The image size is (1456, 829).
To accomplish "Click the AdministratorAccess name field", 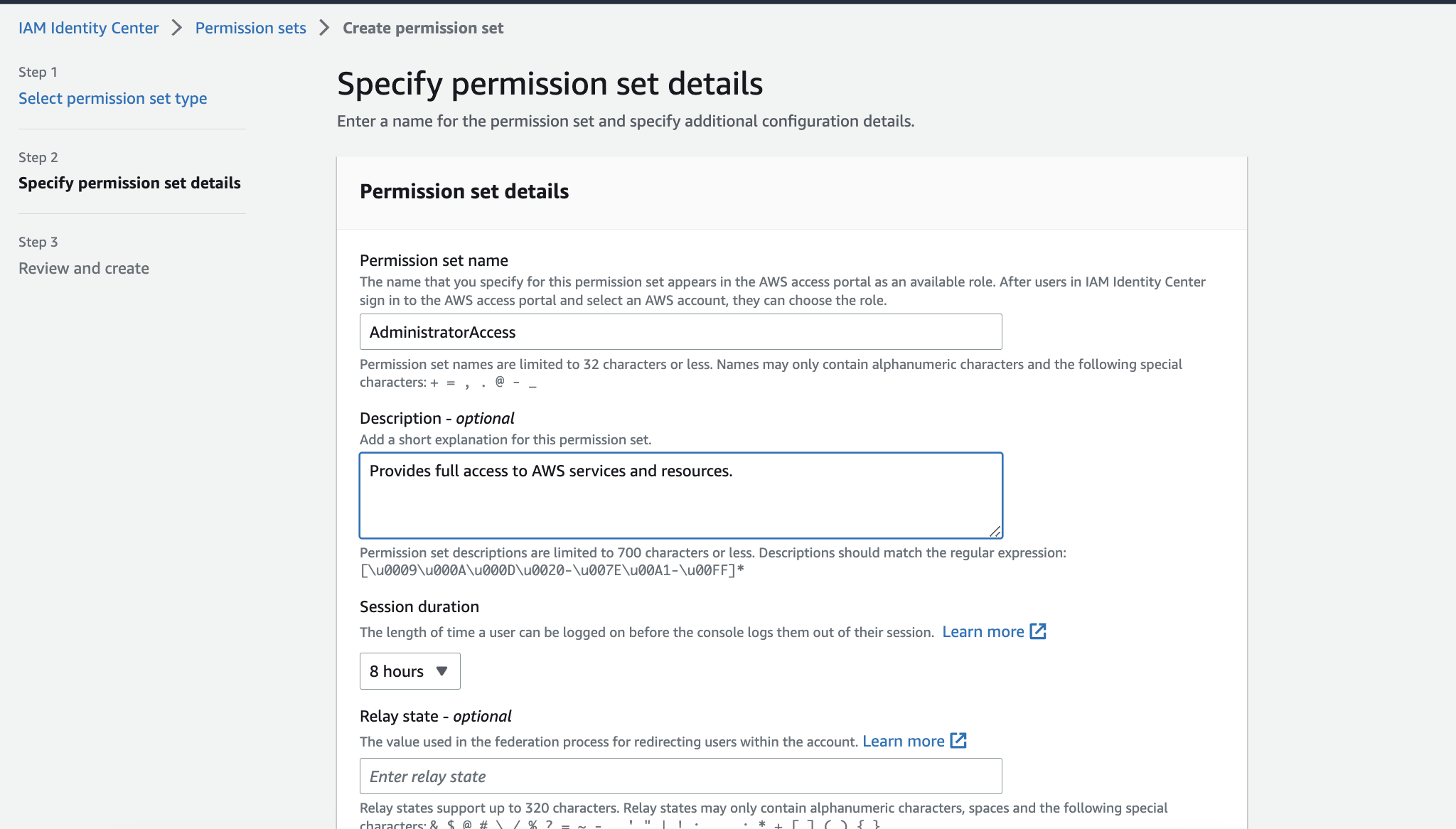I will point(680,331).
